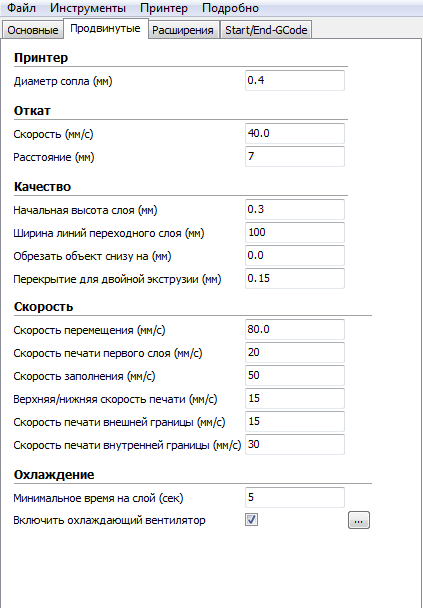Open the Файл menu
The image size is (423, 608).
[x=20, y=8]
